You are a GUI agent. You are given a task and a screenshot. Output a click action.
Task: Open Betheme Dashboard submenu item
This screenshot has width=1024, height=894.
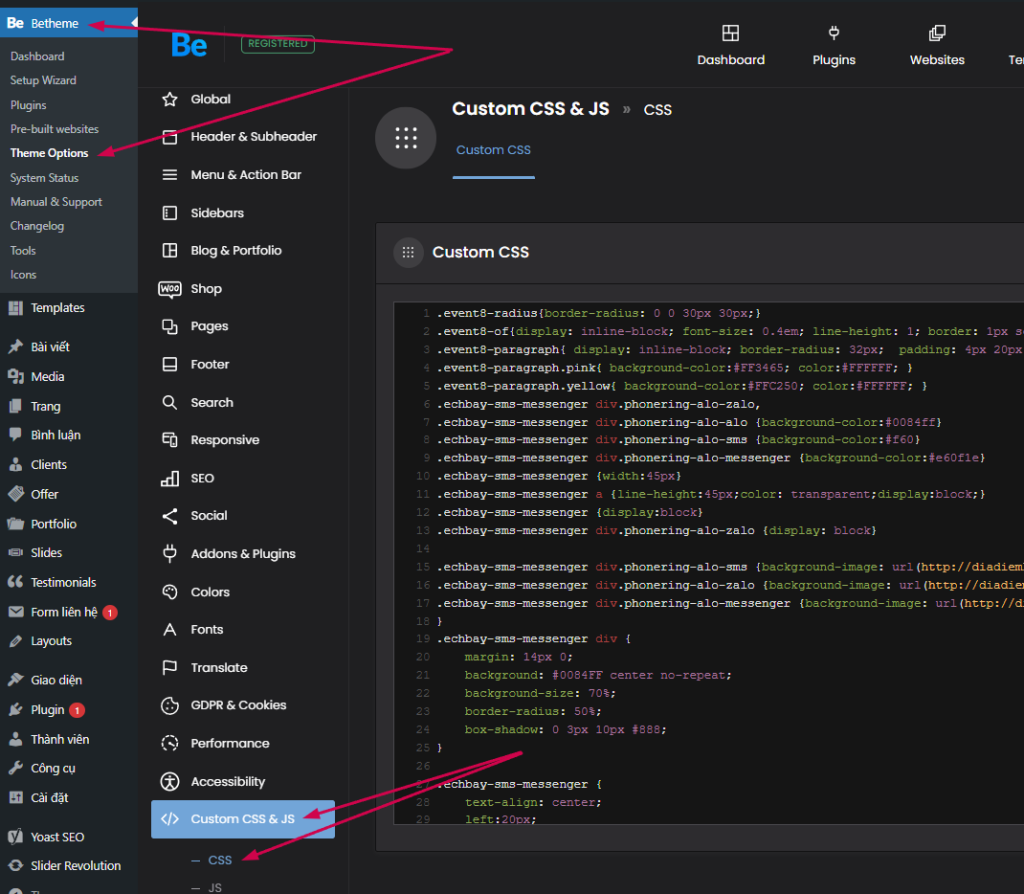coord(37,56)
